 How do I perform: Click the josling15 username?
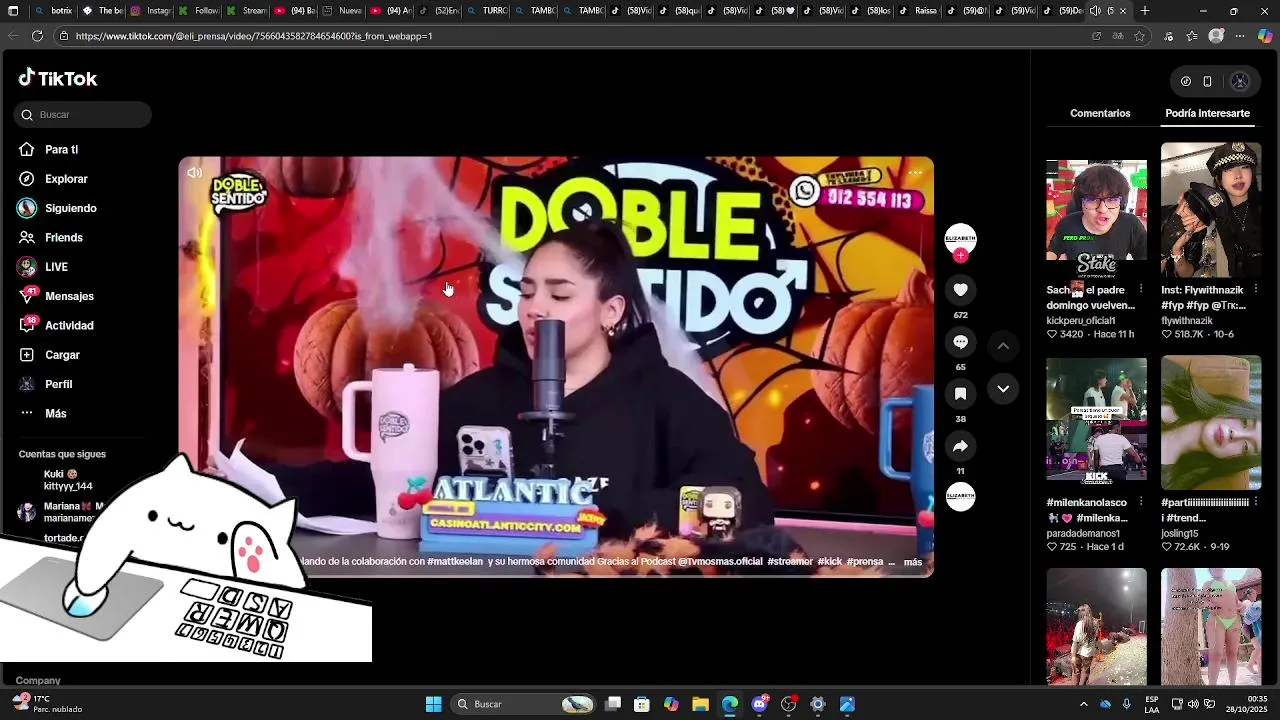[x=1179, y=534]
